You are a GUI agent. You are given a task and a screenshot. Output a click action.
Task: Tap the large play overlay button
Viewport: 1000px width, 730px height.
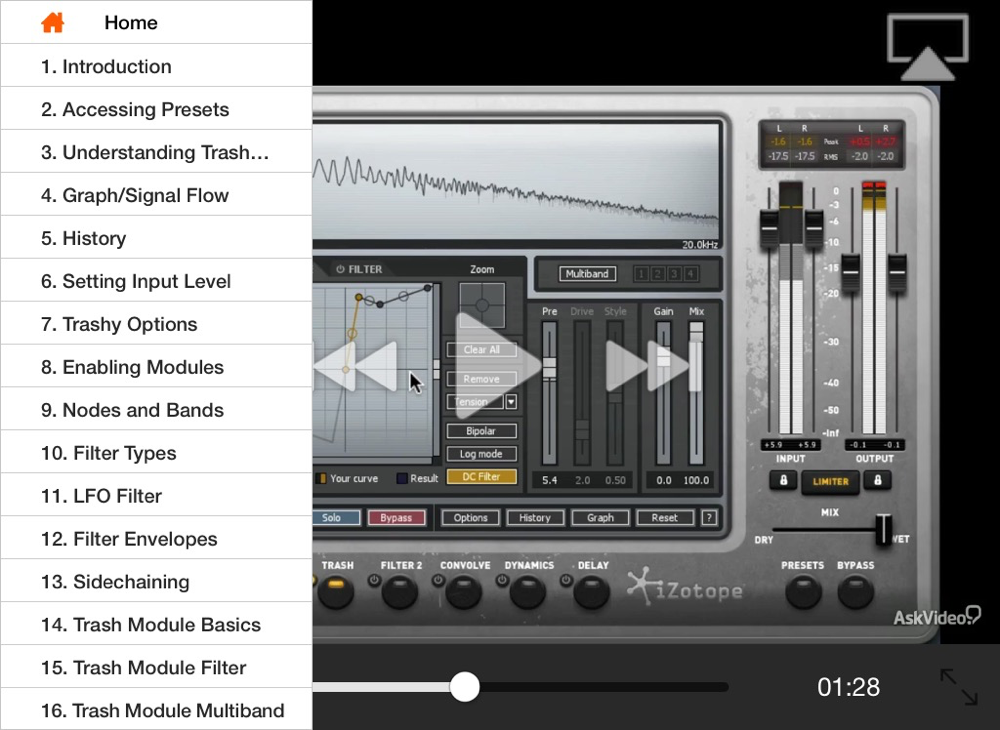[x=497, y=365]
